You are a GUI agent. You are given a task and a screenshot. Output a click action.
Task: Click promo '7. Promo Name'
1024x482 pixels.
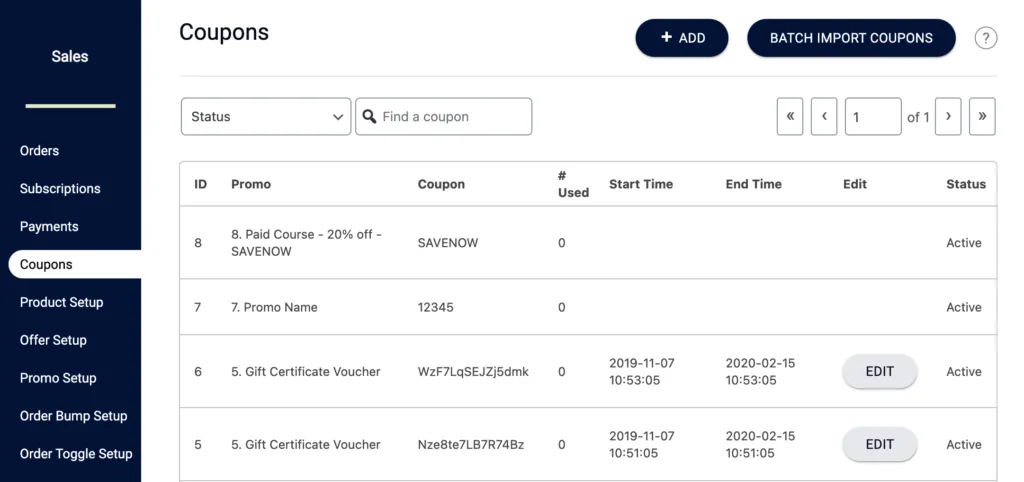pos(274,308)
